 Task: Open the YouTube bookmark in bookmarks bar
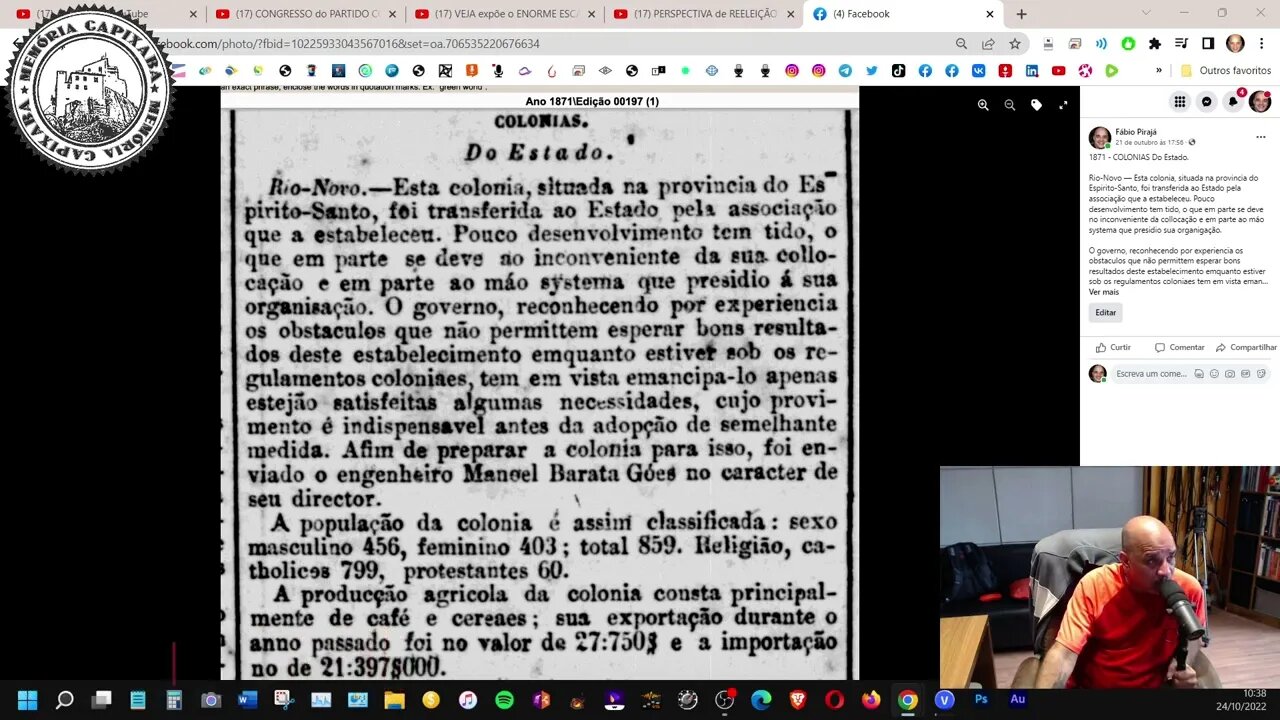pos(1058,71)
